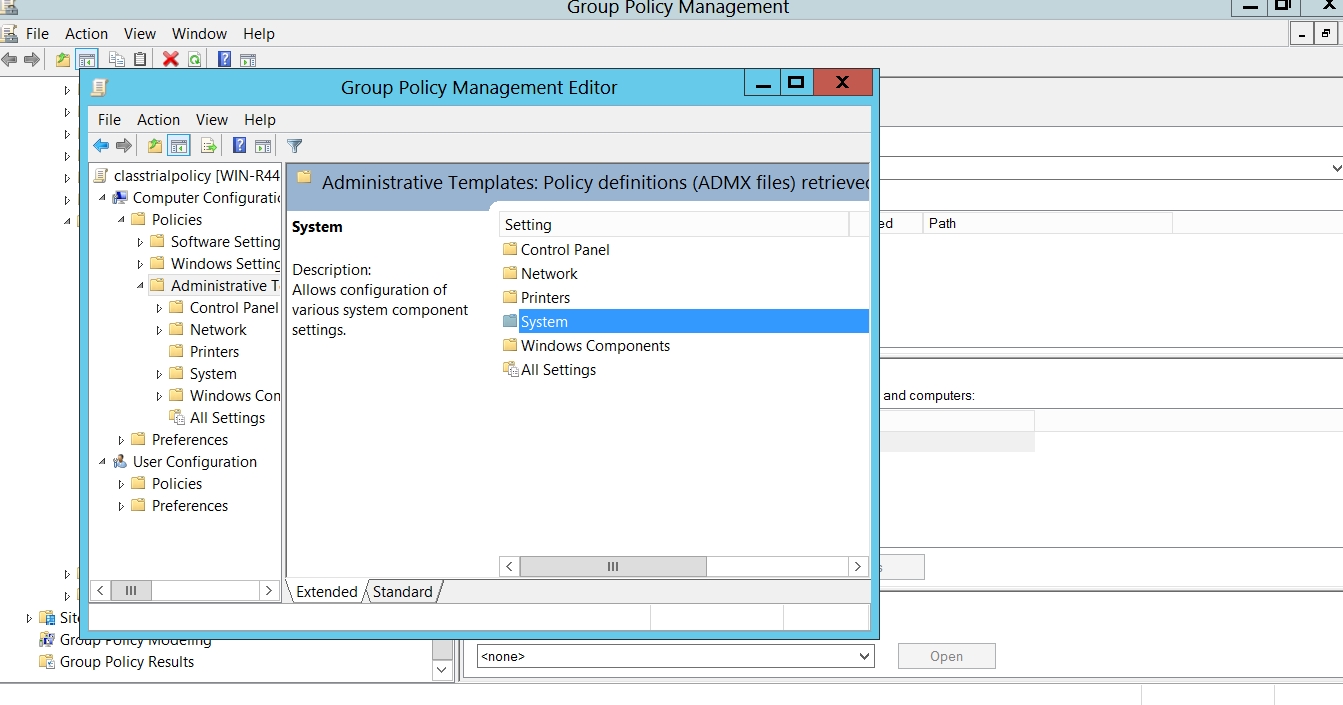Click the Help icon in editor toolbar
Image resolution: width=1343 pixels, height=705 pixels.
coord(239,146)
